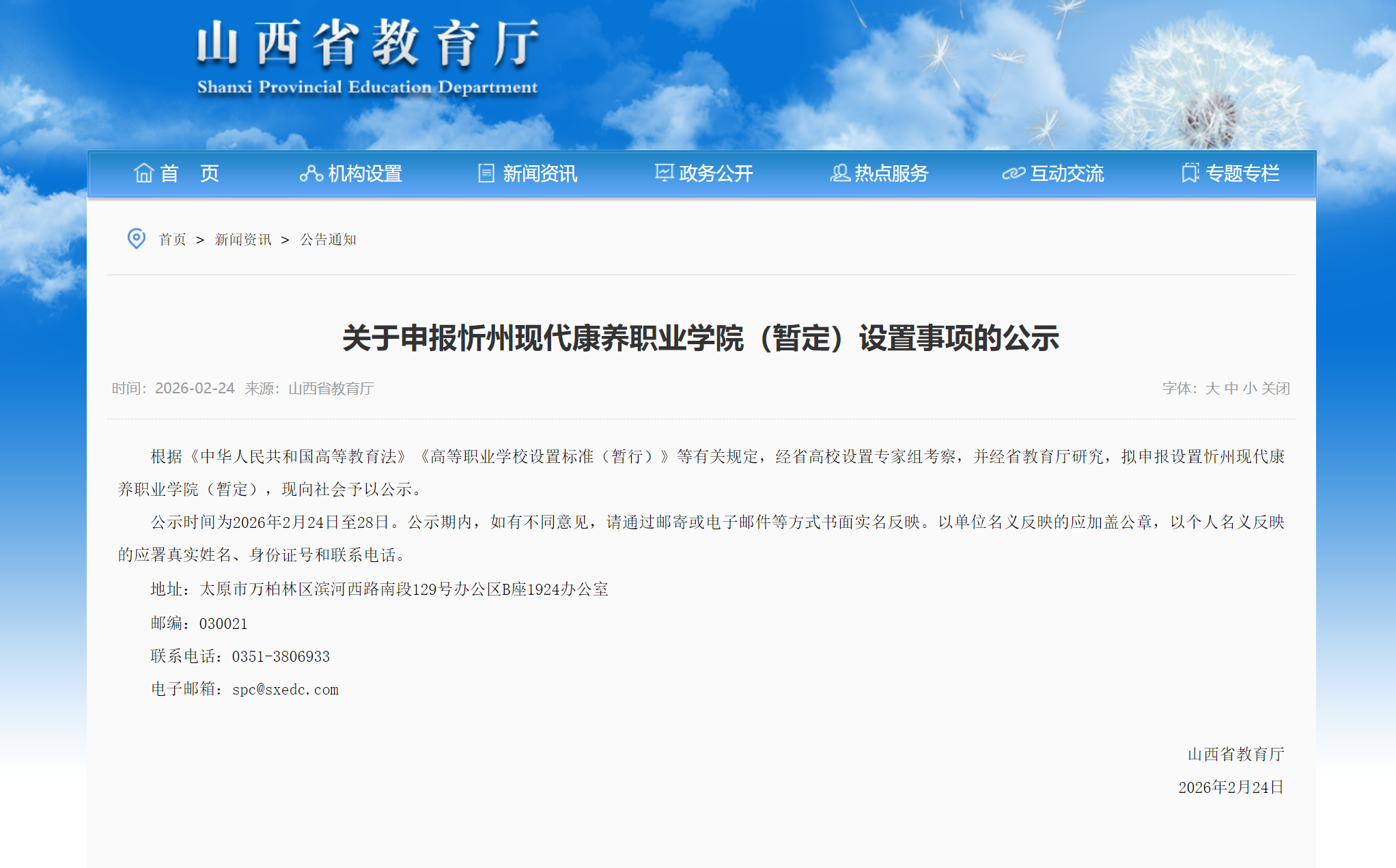Set font size to 小
Image resolution: width=1396 pixels, height=868 pixels.
pos(1249,389)
